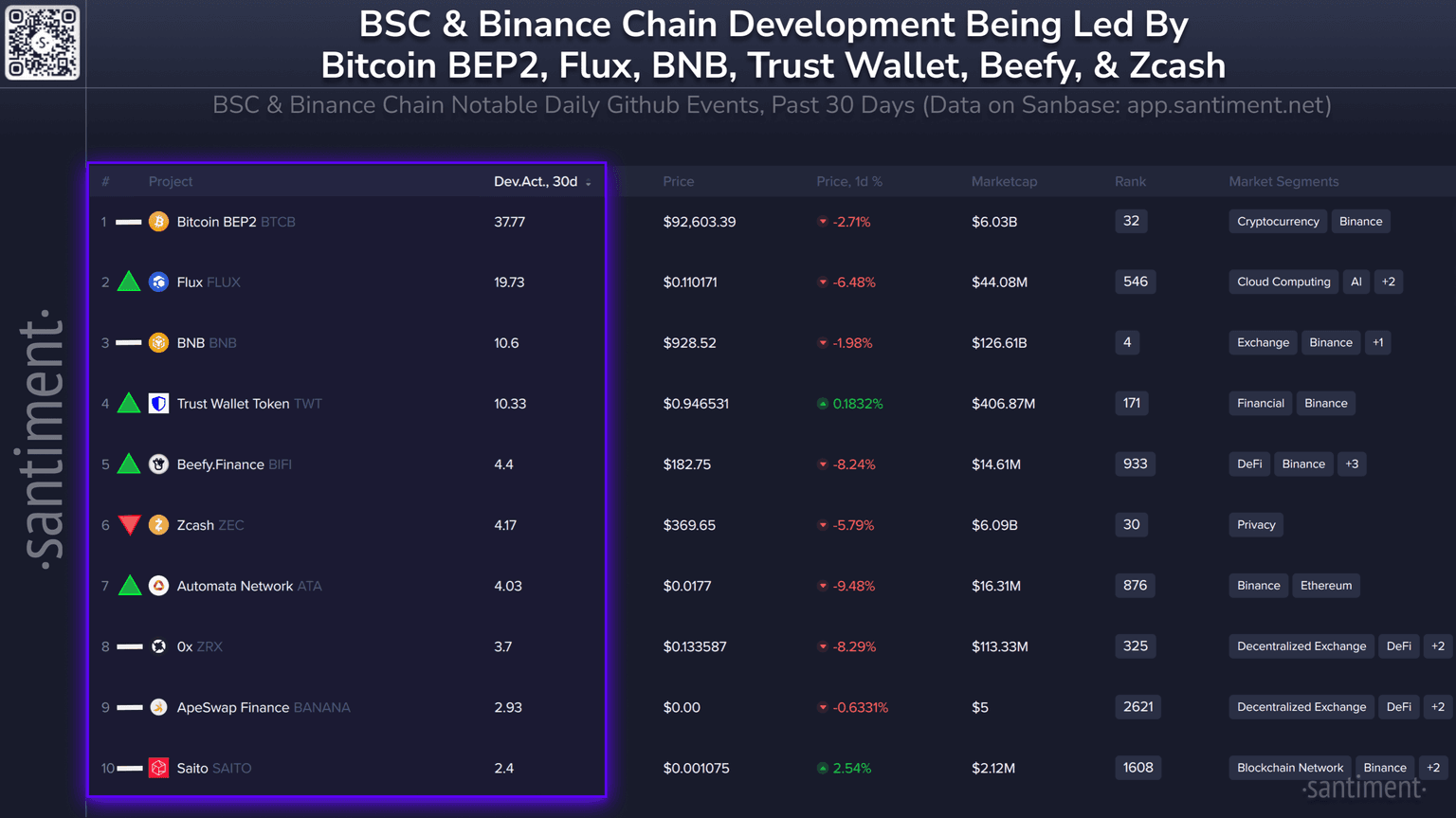
Task: Open the Privacy market segment tag
Action: (x=1256, y=525)
